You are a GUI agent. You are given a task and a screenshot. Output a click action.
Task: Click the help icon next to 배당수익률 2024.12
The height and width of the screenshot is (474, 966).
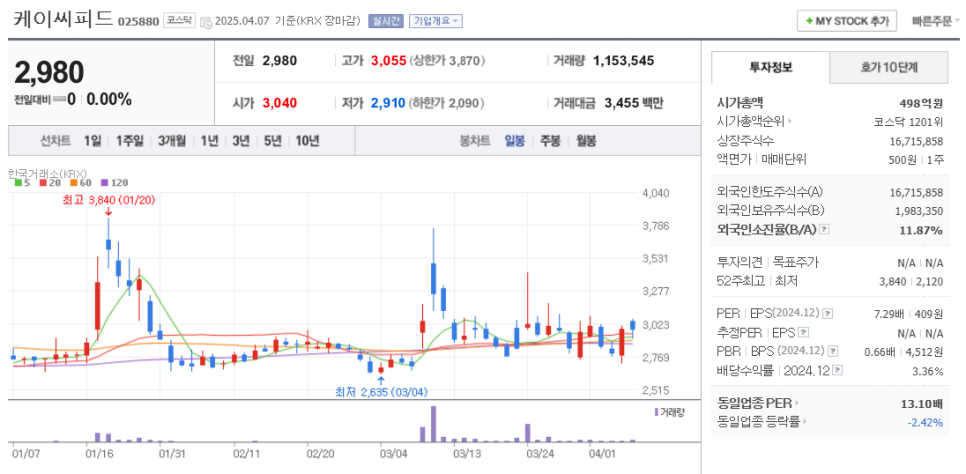click(x=838, y=370)
